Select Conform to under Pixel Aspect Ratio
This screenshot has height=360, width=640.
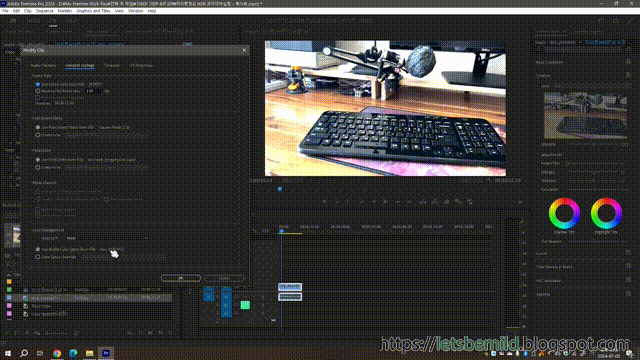pyautogui.click(x=38, y=135)
